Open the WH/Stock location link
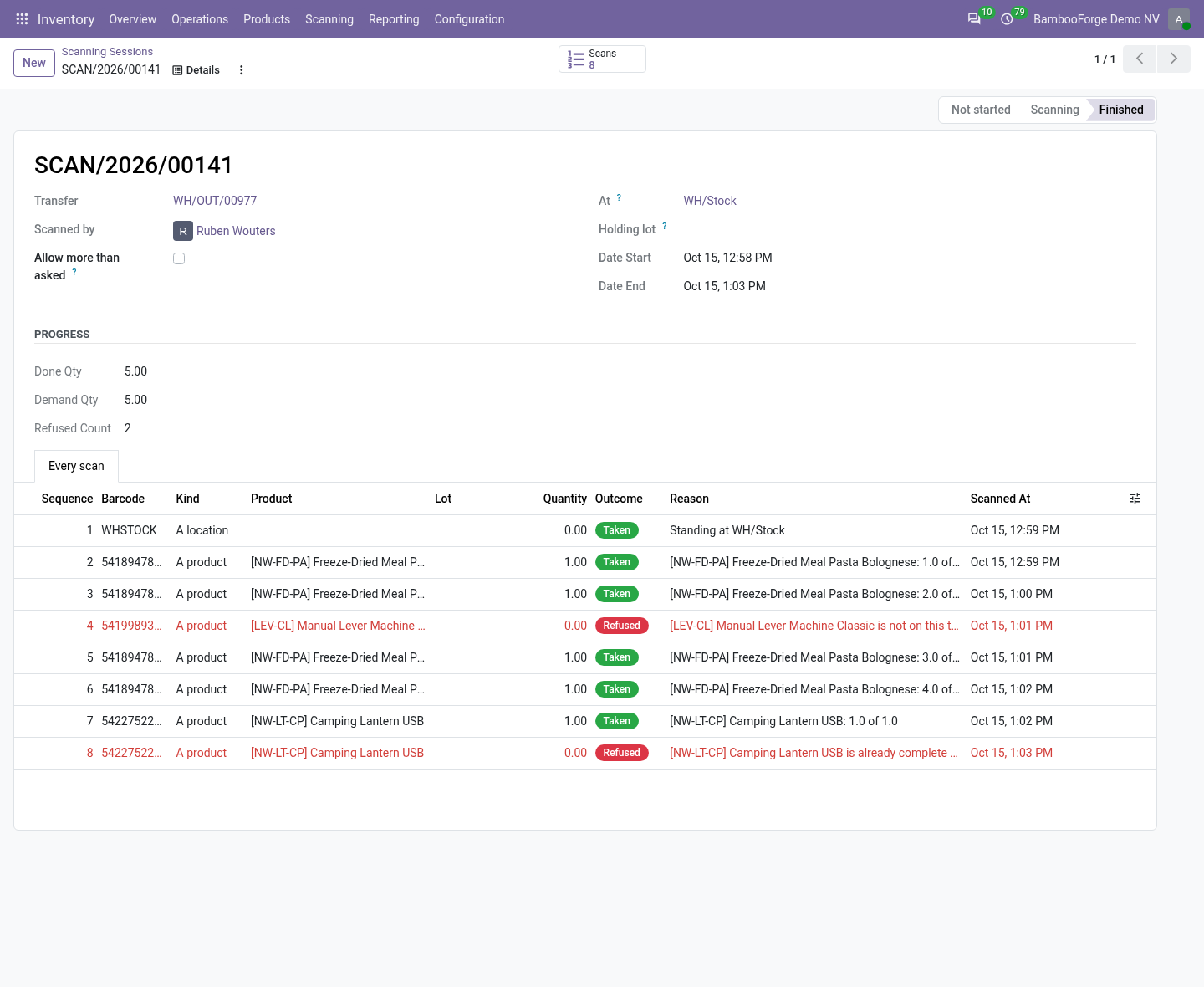 click(x=710, y=201)
